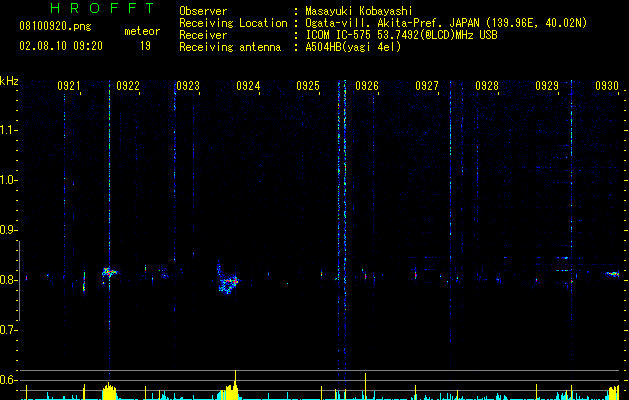Click the 0921 time marker
This screenshot has width=629, height=400.
69,86
